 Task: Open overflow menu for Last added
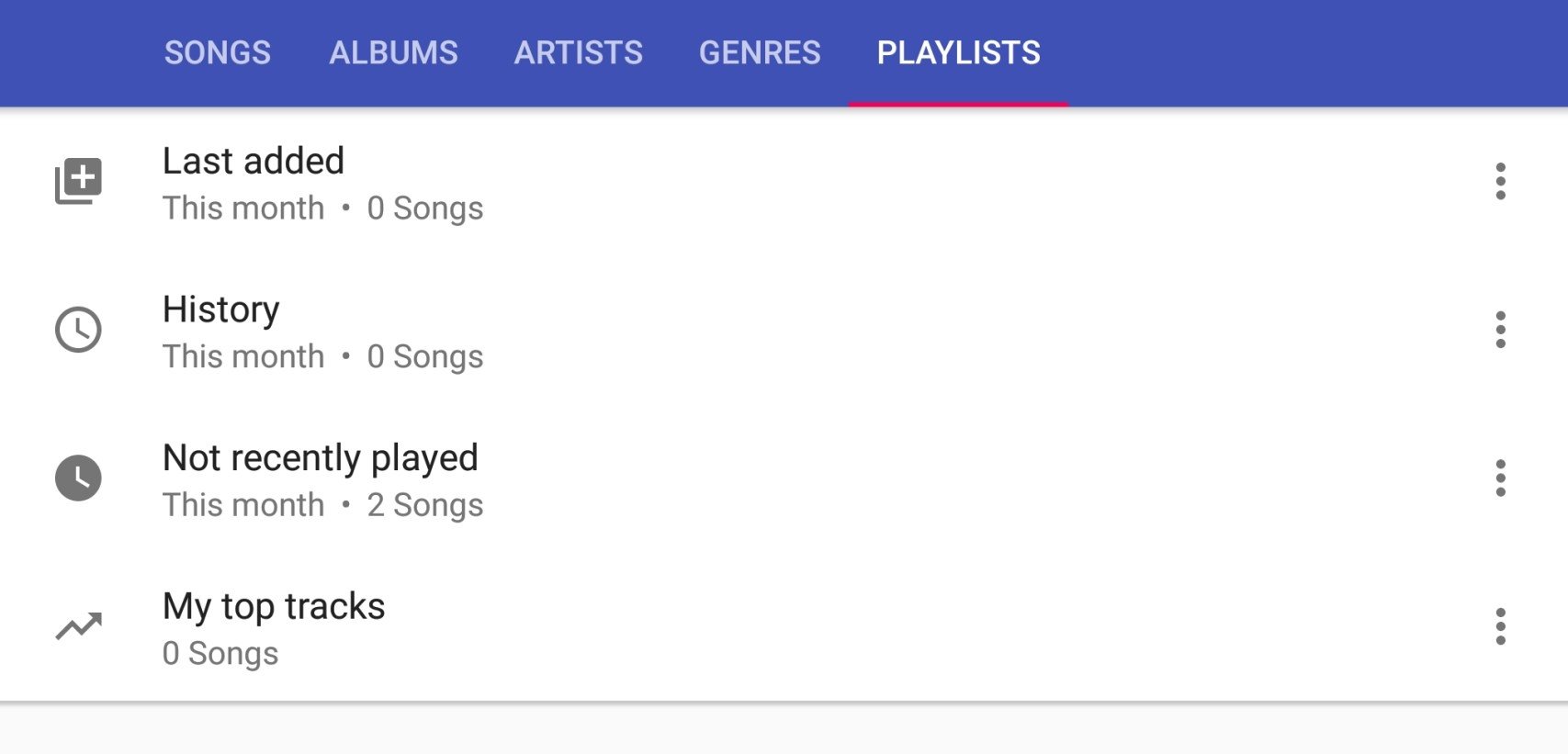click(1500, 181)
